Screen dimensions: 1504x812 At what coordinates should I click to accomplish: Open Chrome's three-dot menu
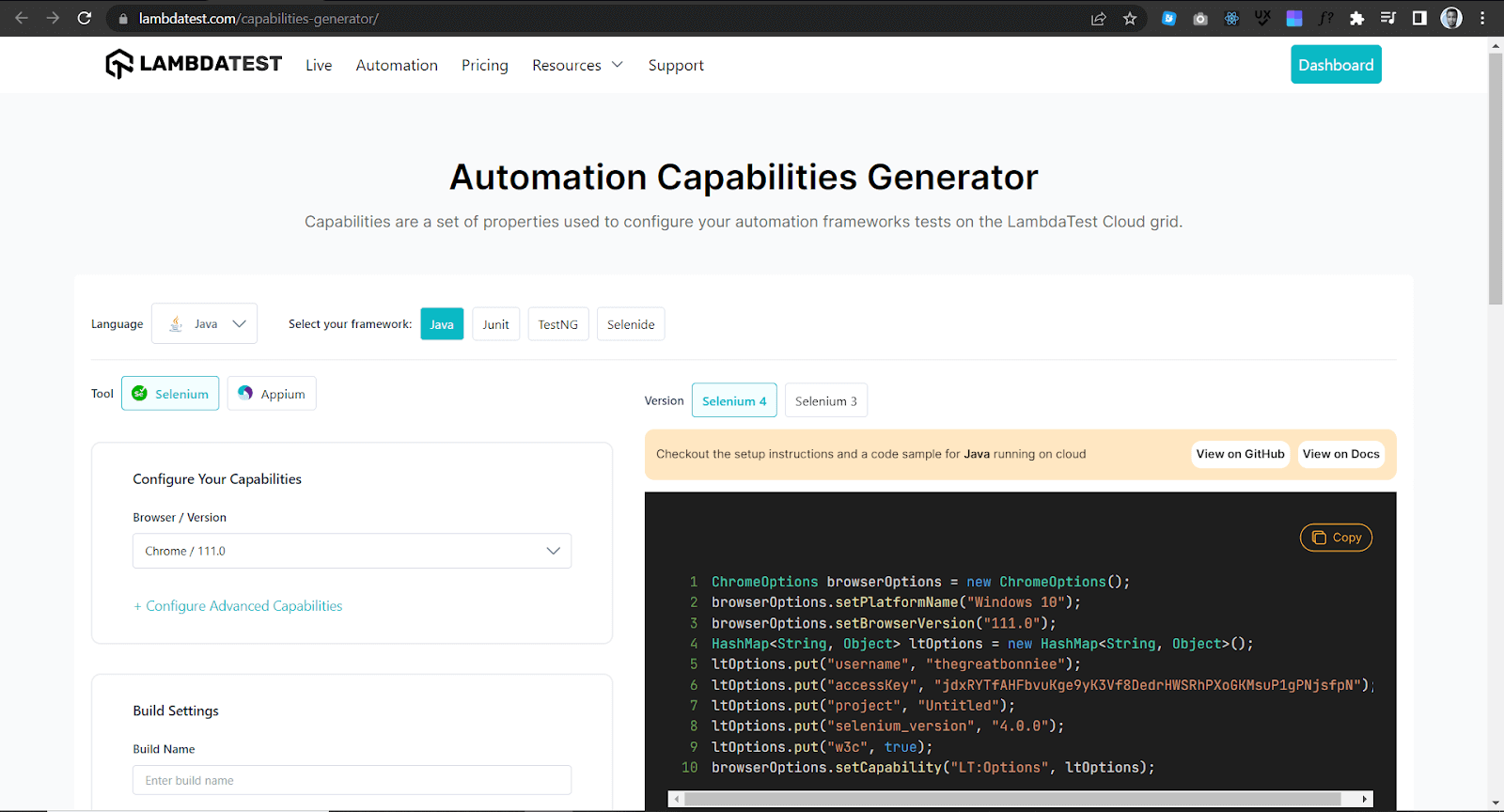coord(1482,19)
